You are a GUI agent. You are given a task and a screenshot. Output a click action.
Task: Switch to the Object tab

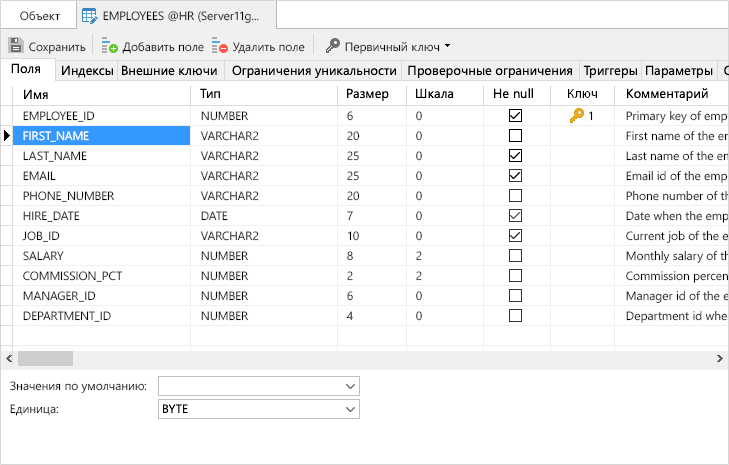[40, 17]
